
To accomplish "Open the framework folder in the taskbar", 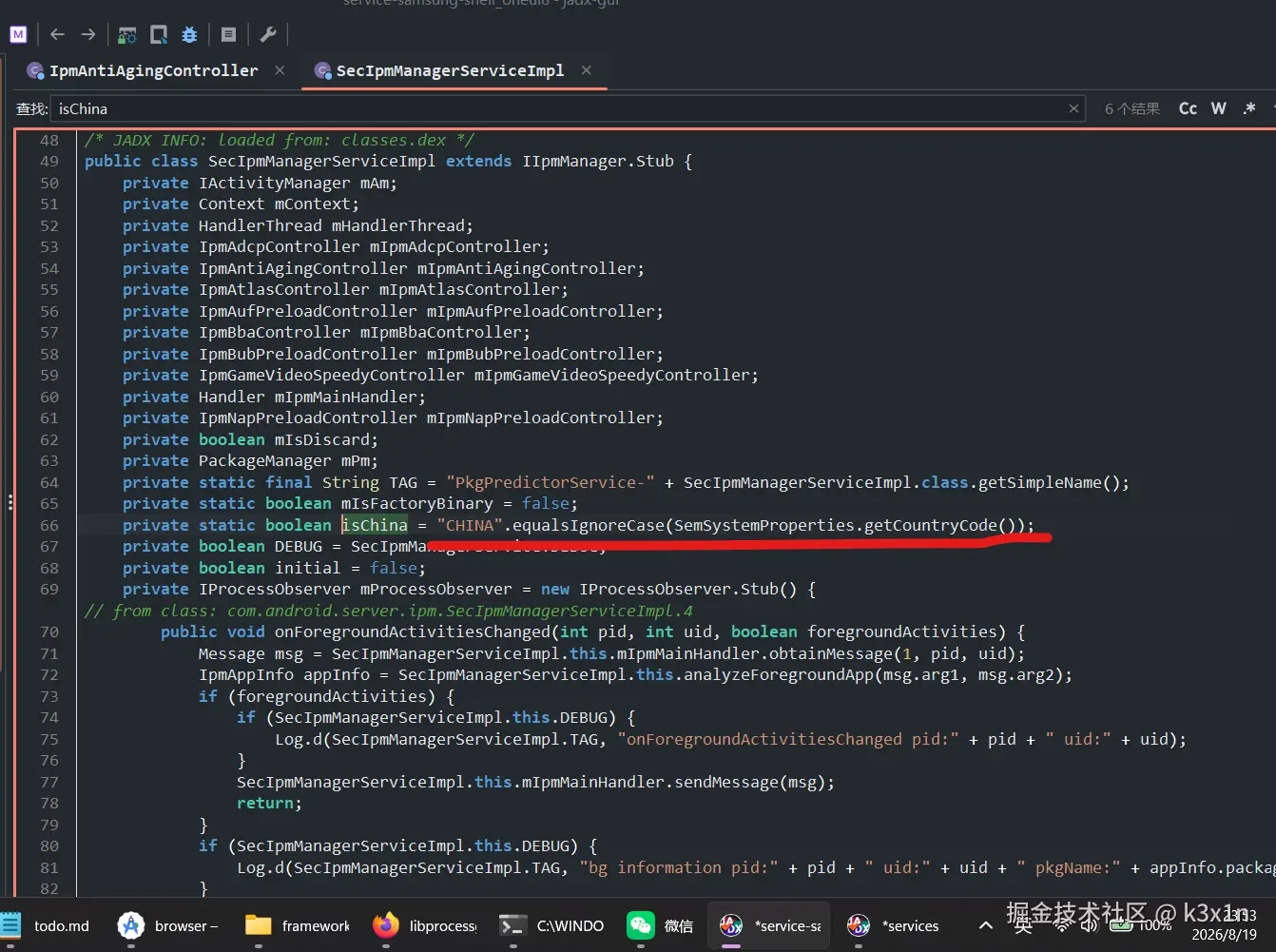I will click(298, 925).
